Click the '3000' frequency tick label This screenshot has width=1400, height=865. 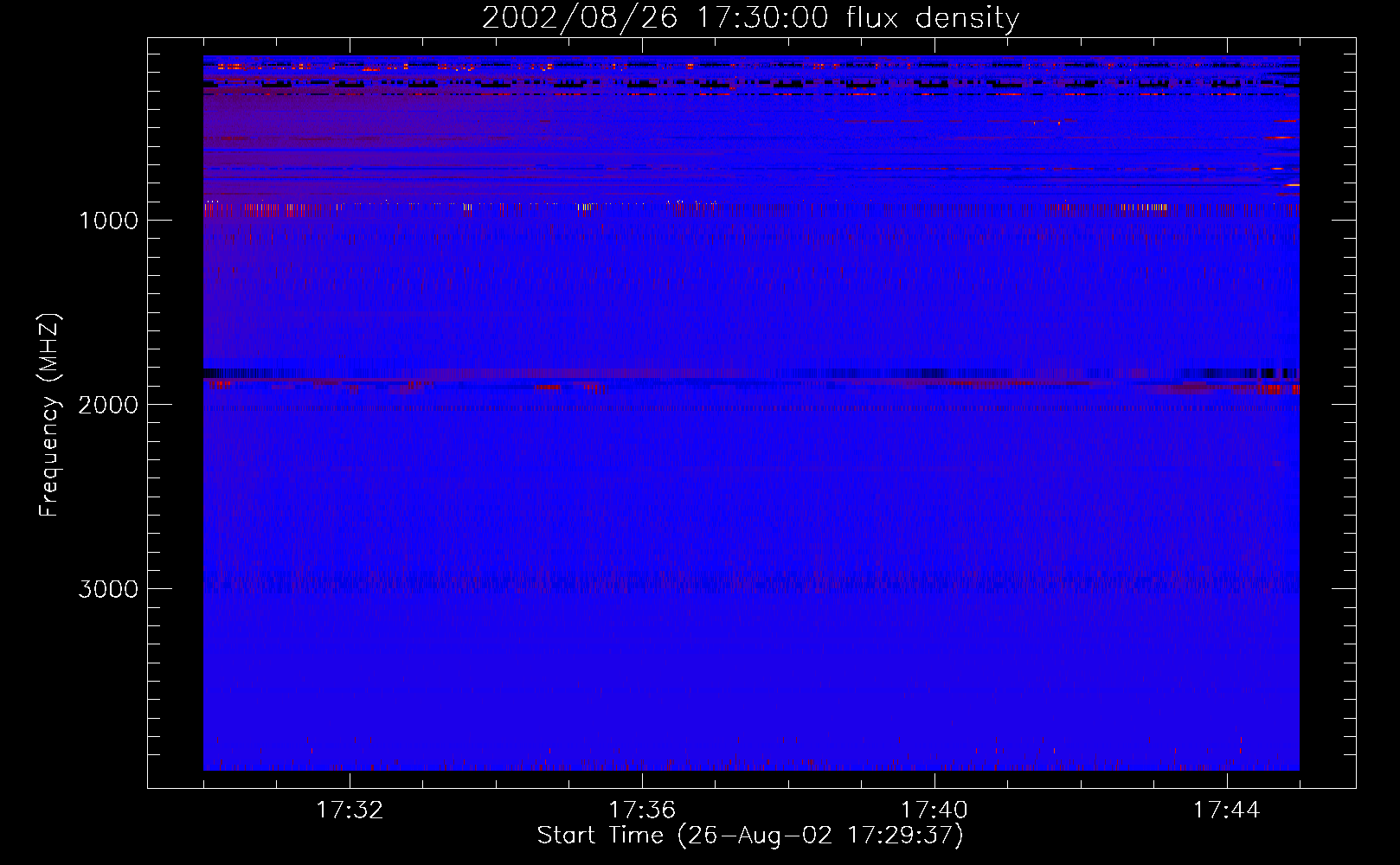pos(108,589)
